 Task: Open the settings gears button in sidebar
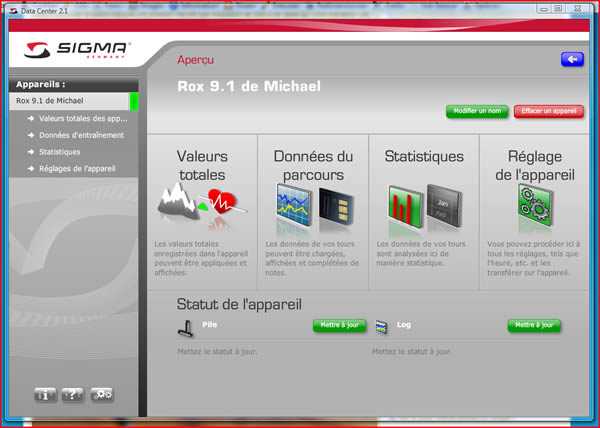(102, 394)
